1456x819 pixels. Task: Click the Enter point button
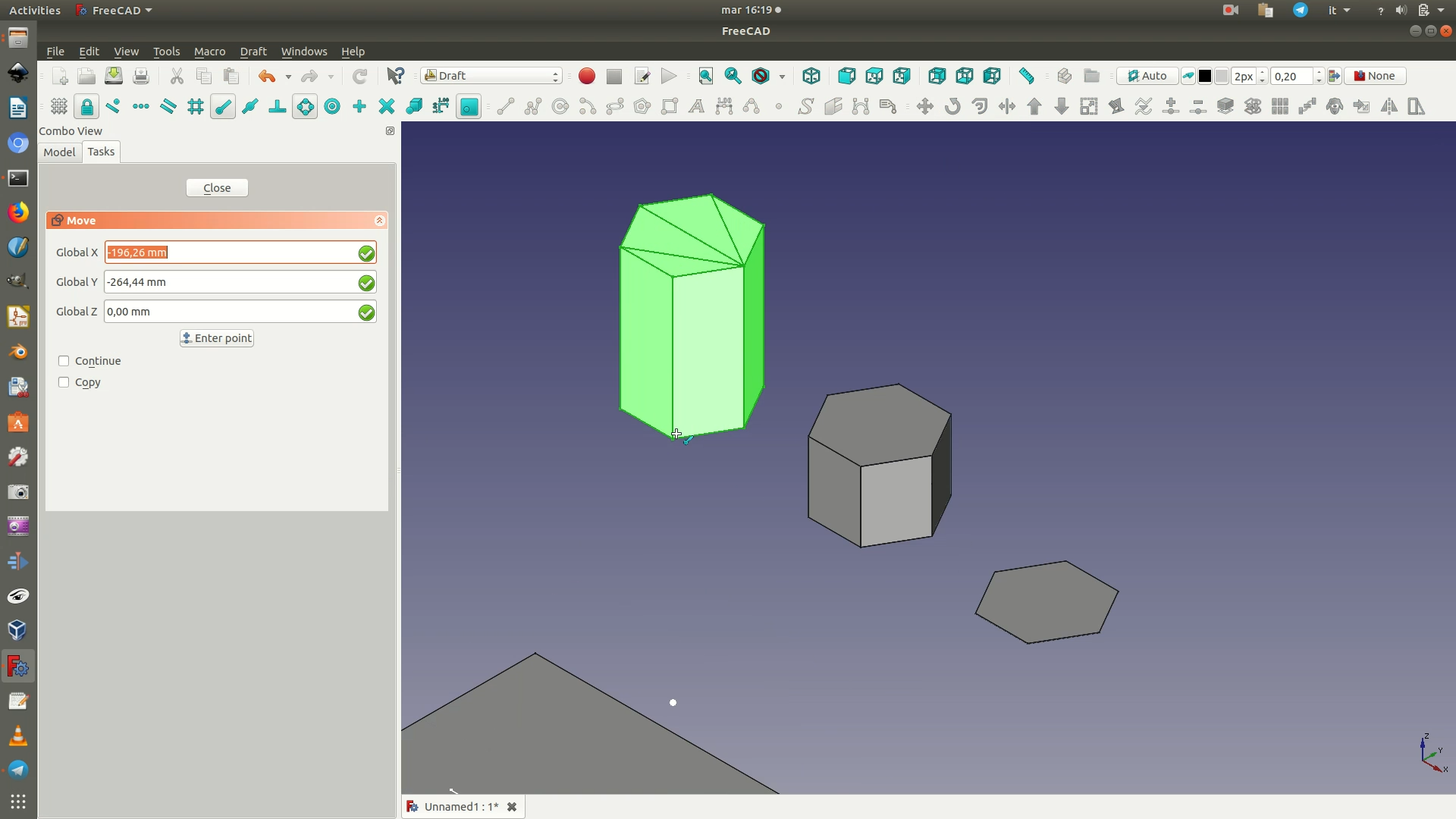click(217, 338)
